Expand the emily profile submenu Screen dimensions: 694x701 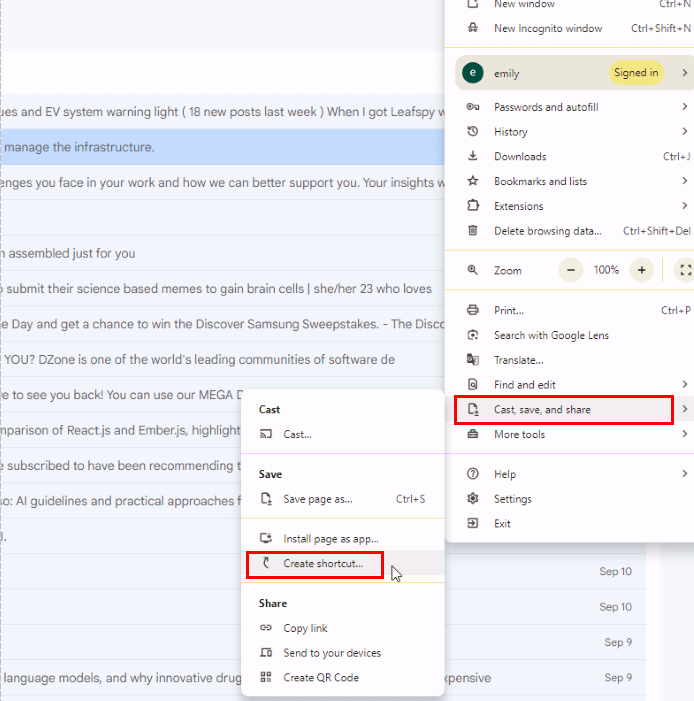click(x=684, y=73)
